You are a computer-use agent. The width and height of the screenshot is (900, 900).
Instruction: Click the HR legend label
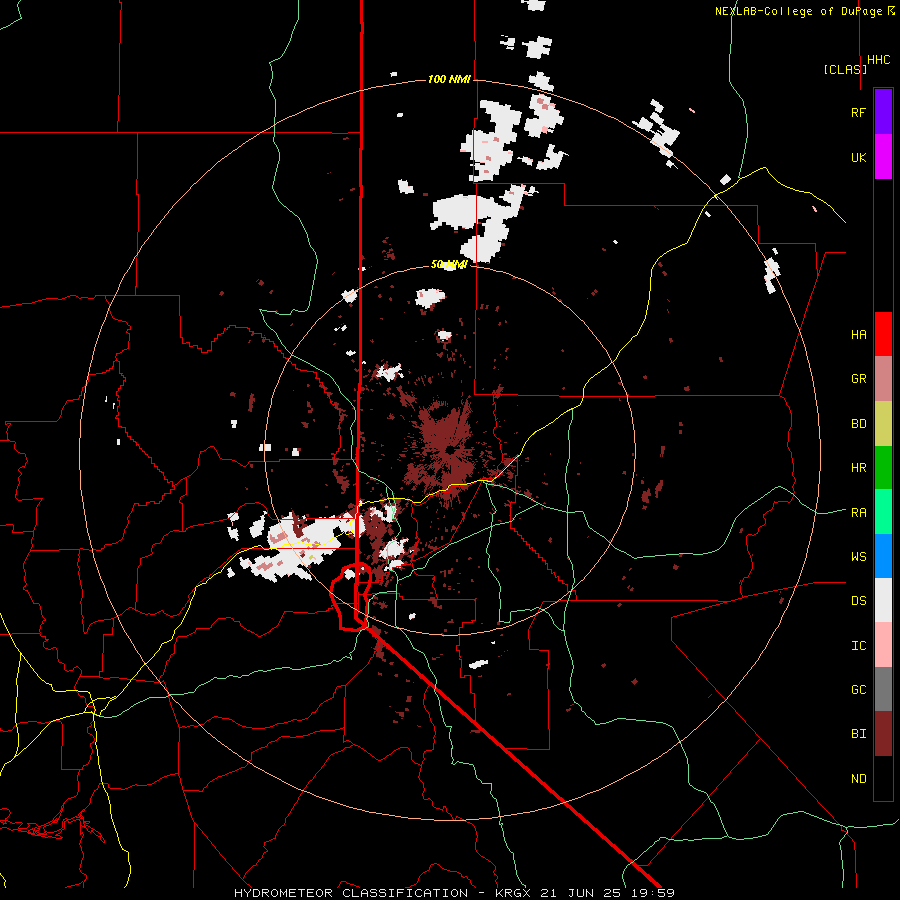858,468
